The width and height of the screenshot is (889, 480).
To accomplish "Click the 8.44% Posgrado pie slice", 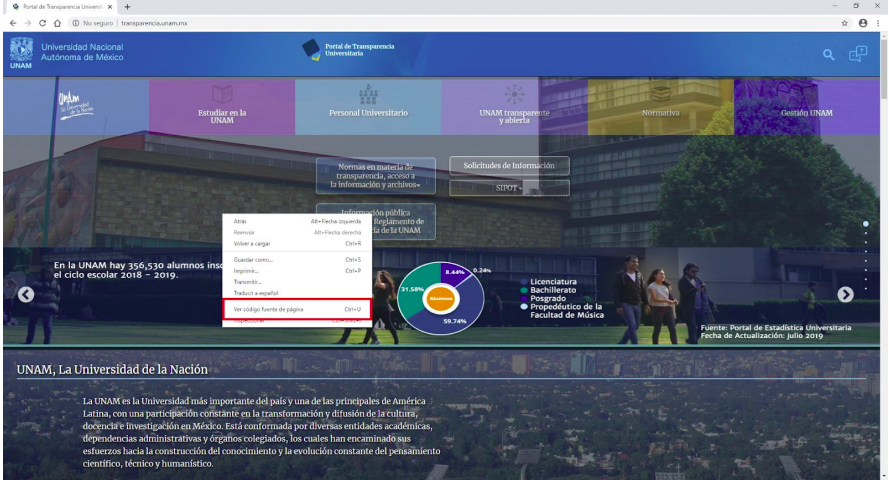I will 454,272.
